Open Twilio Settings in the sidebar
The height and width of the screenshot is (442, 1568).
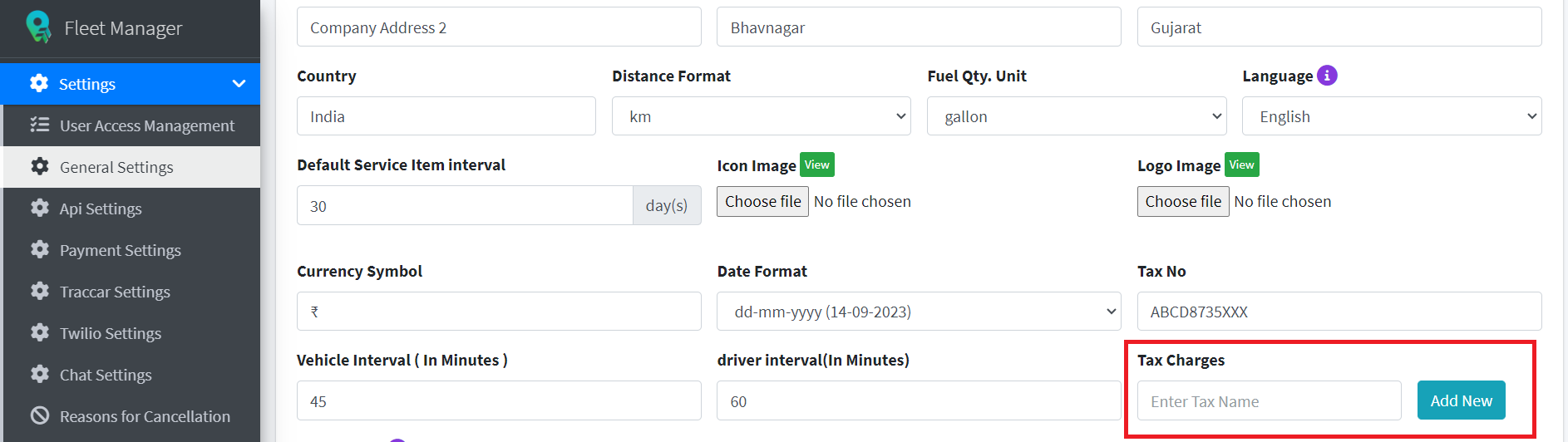(110, 333)
